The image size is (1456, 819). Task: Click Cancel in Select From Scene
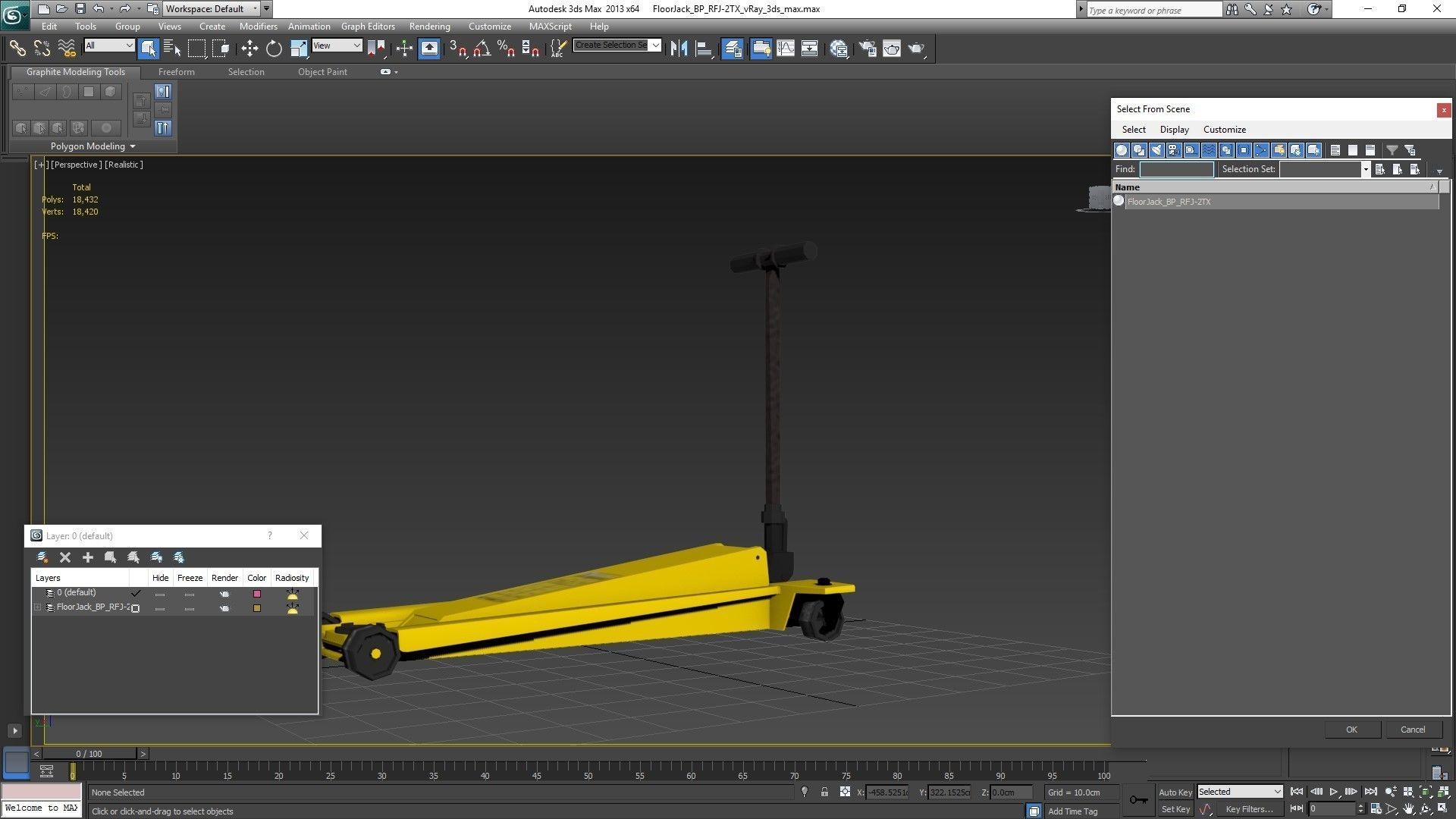click(x=1412, y=730)
